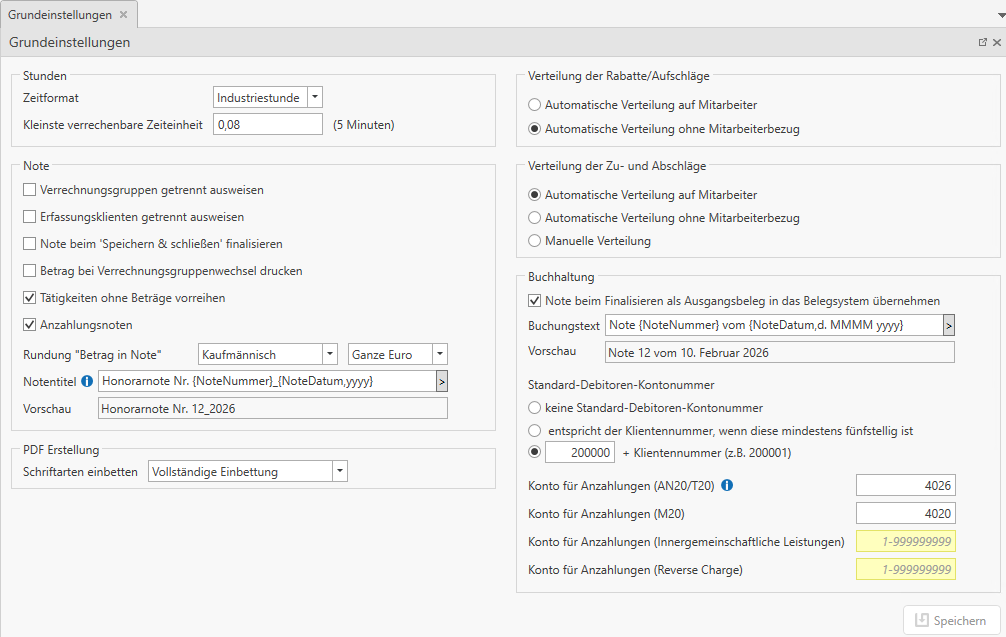Image resolution: width=1006 pixels, height=637 pixels.
Task: Toggle Tätigkeiten ohne Beträge vorreihen checkbox
Action: point(30,297)
